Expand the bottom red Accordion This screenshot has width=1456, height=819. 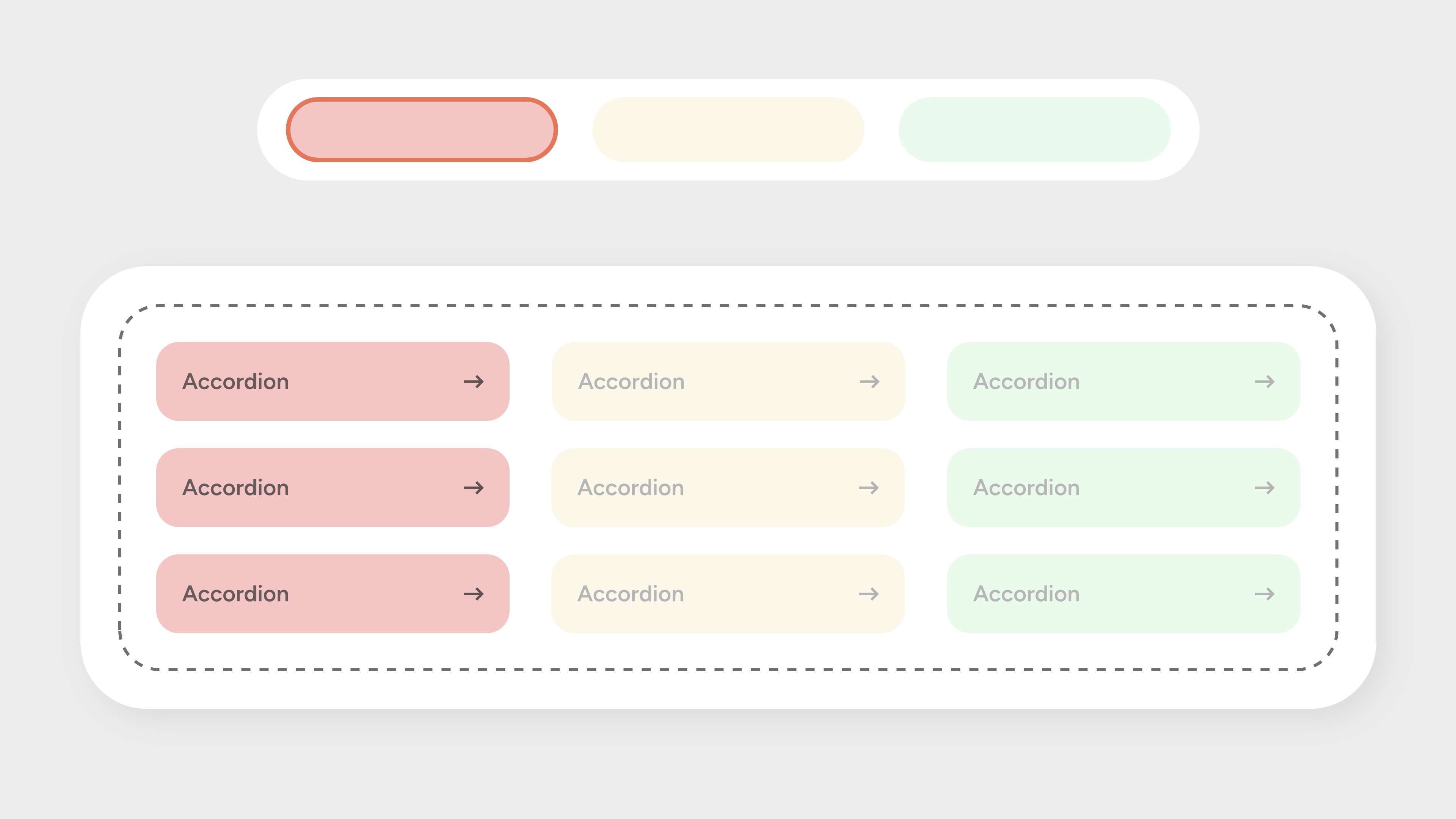tap(333, 594)
